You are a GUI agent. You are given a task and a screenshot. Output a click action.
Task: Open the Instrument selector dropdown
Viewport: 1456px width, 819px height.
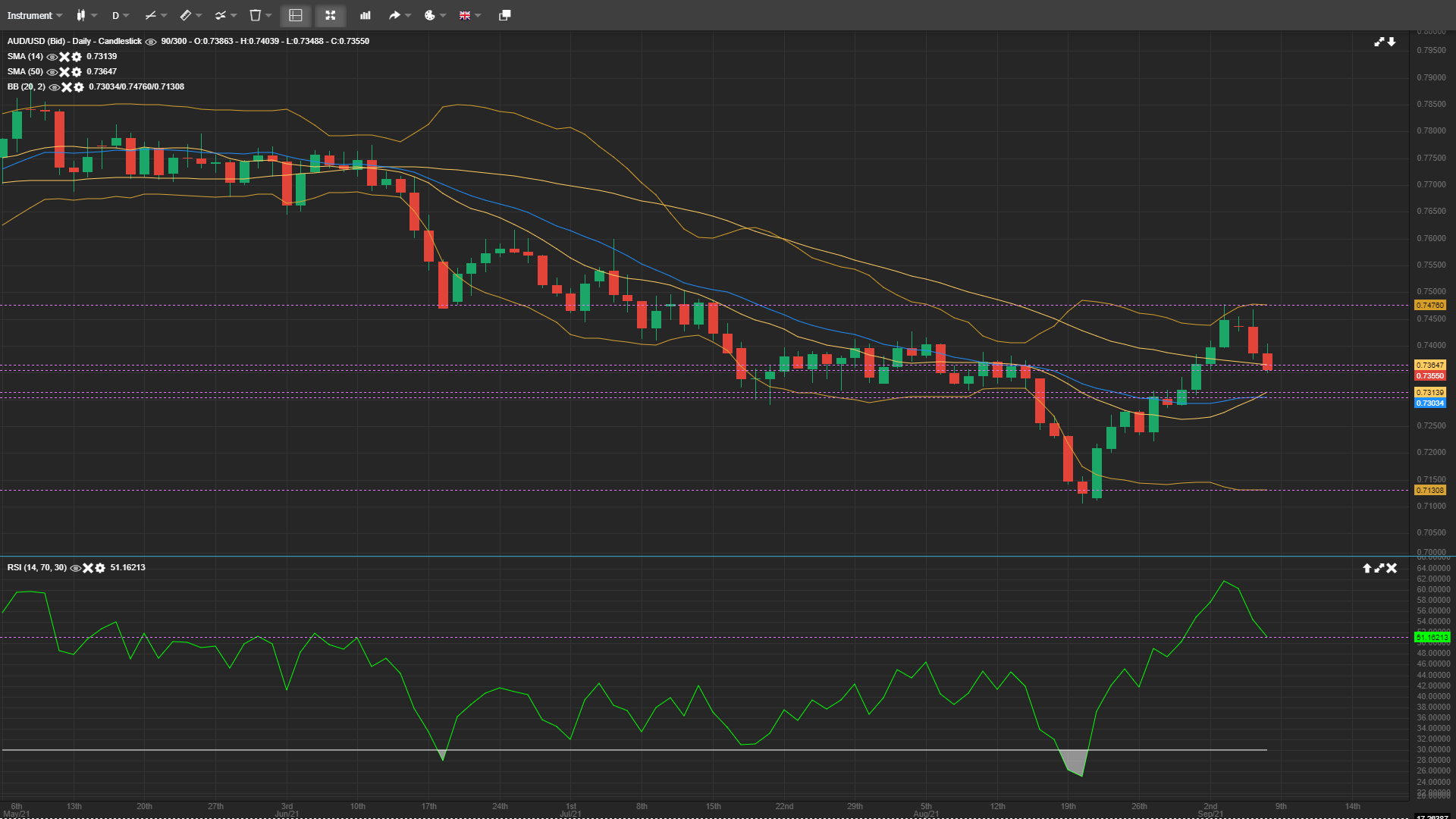pyautogui.click(x=35, y=15)
